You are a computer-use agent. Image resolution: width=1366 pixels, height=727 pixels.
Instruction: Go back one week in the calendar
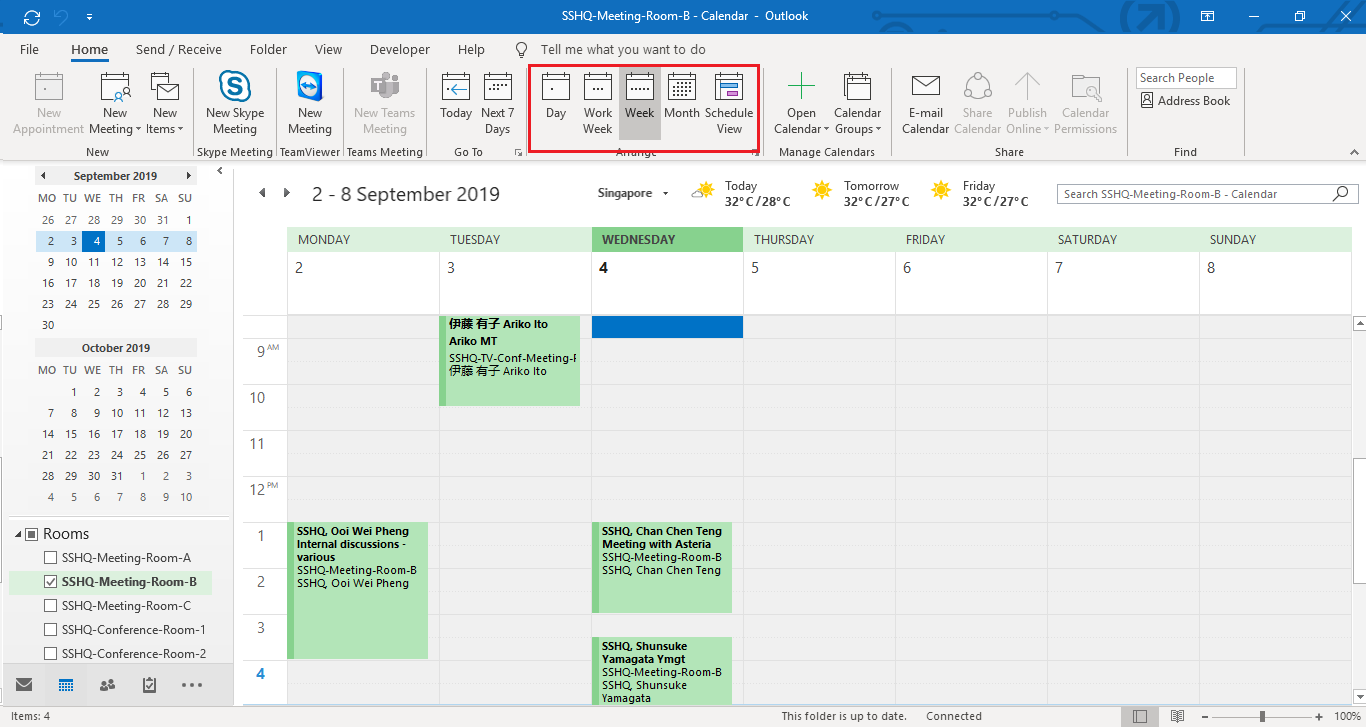click(262, 193)
